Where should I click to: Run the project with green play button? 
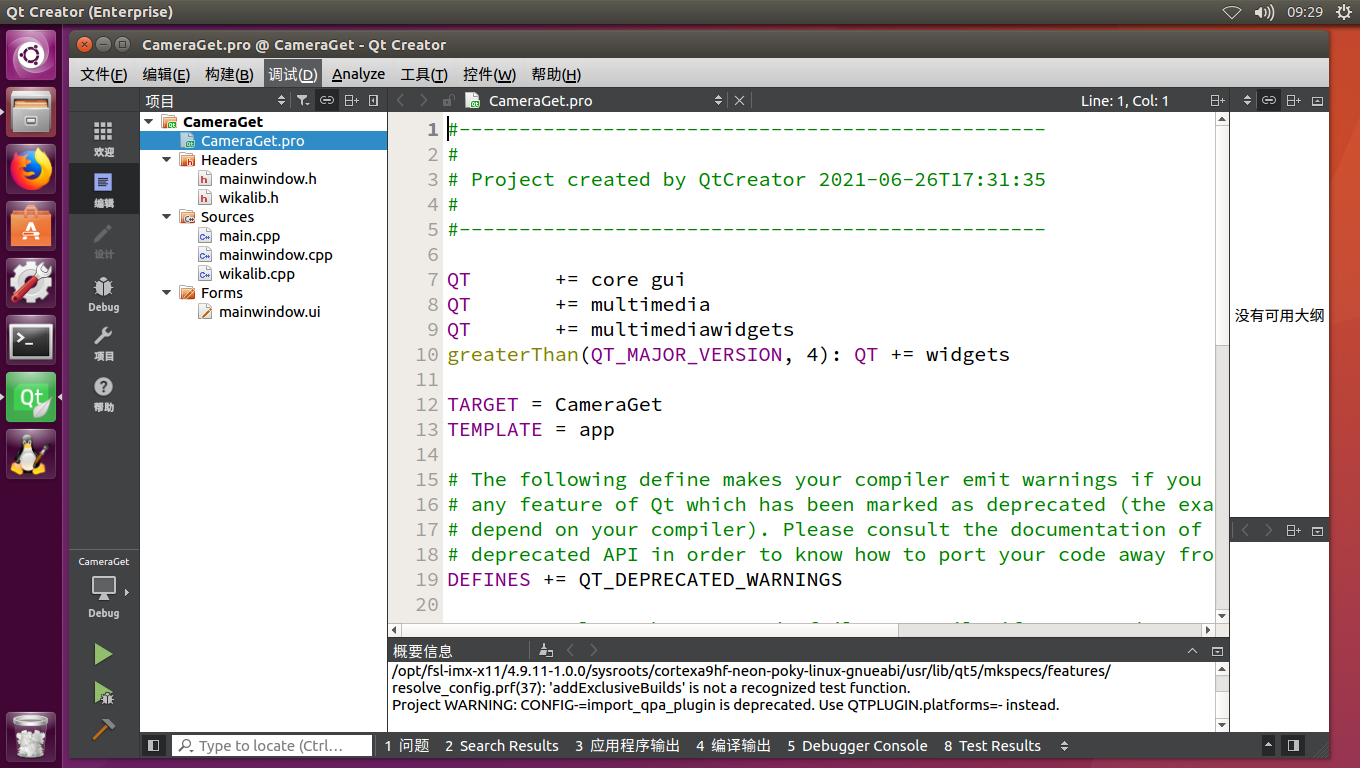tap(103, 654)
